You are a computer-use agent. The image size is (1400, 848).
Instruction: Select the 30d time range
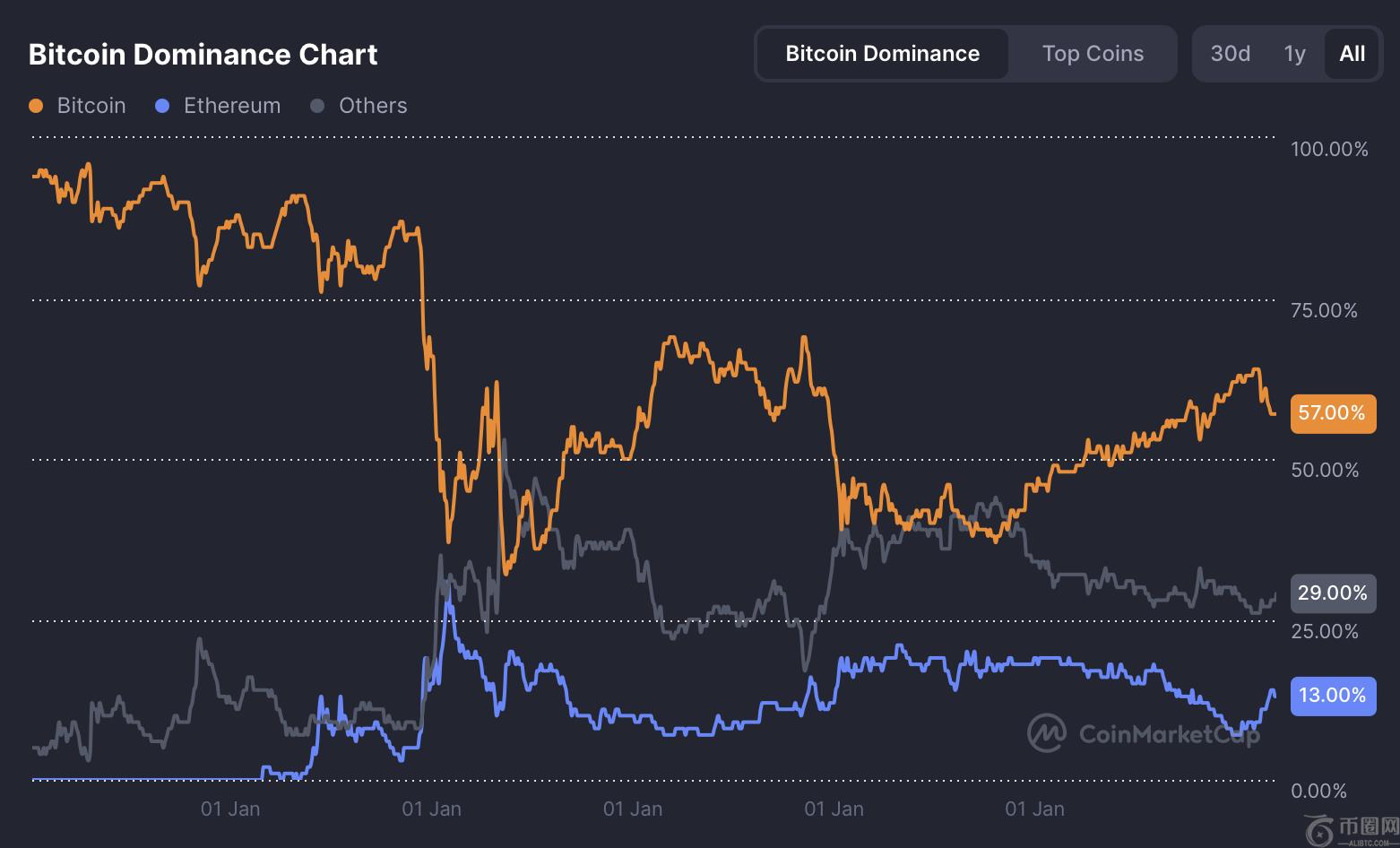1230,54
